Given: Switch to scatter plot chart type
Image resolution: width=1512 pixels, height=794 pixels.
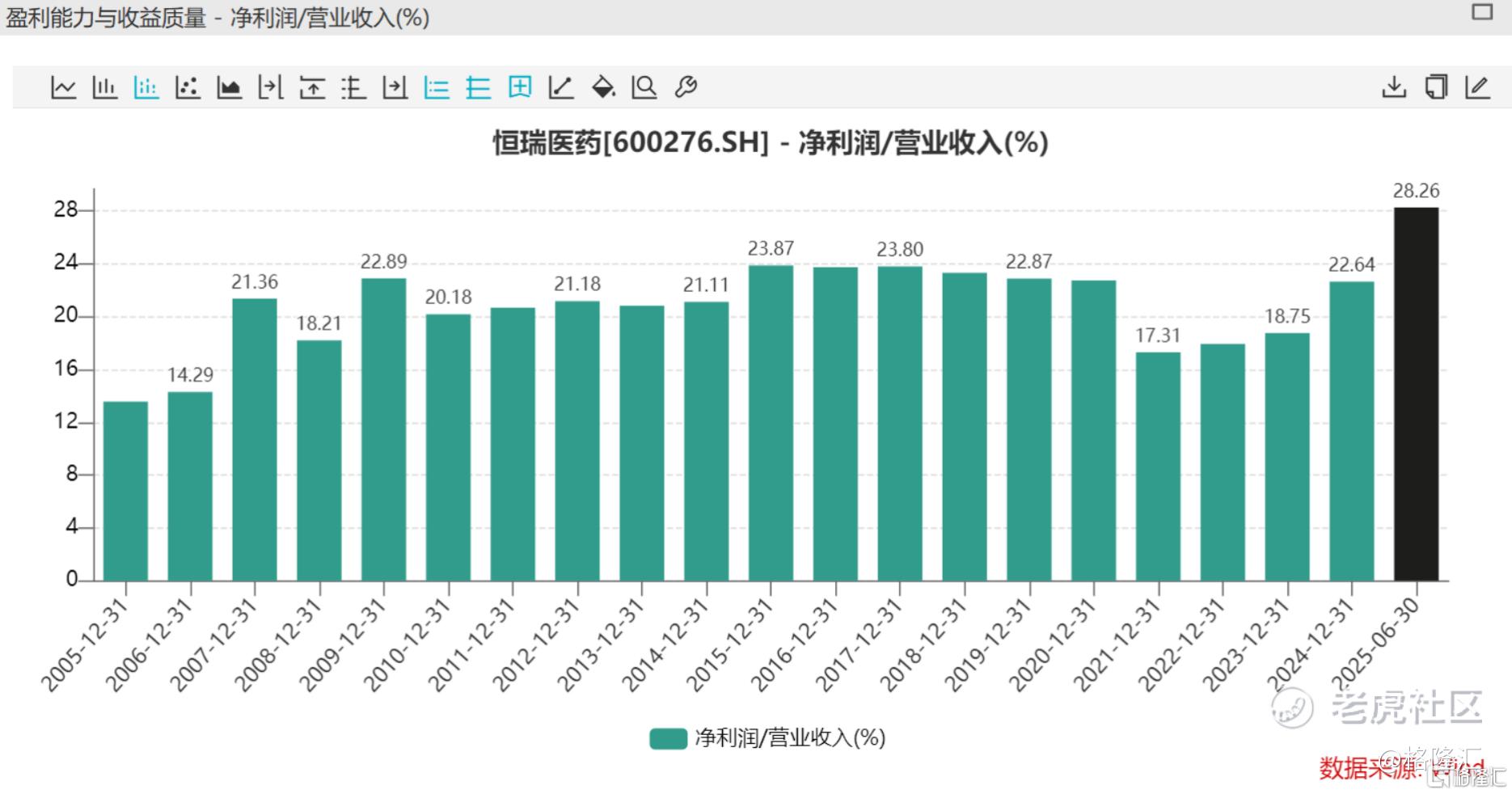Looking at the screenshot, I should point(188,87).
